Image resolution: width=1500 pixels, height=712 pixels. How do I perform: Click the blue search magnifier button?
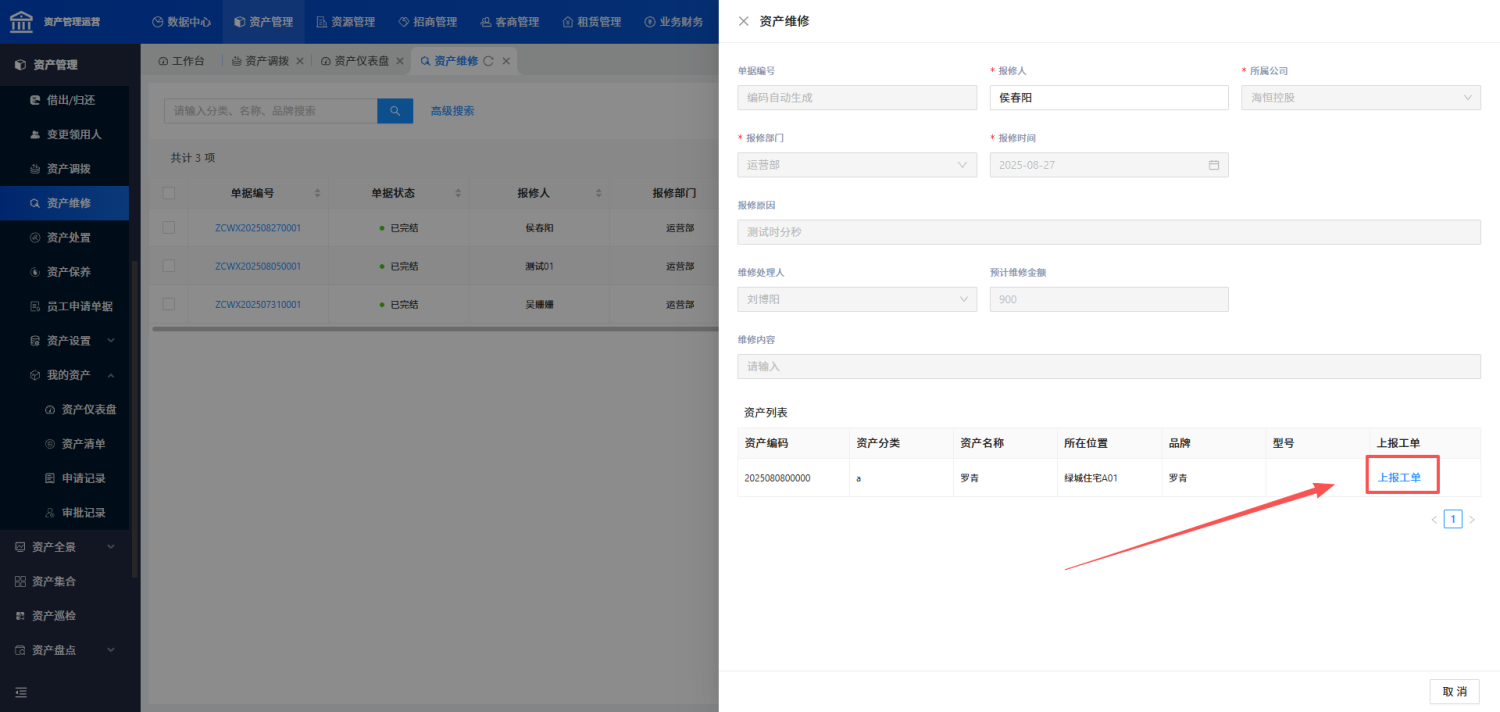coord(395,111)
